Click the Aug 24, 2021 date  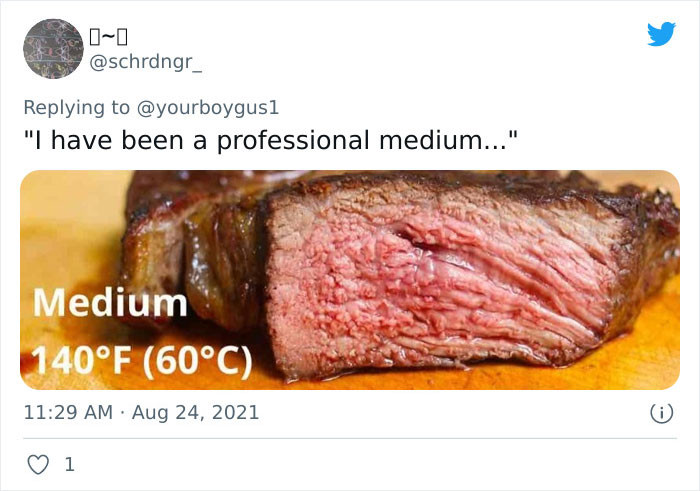(196, 412)
